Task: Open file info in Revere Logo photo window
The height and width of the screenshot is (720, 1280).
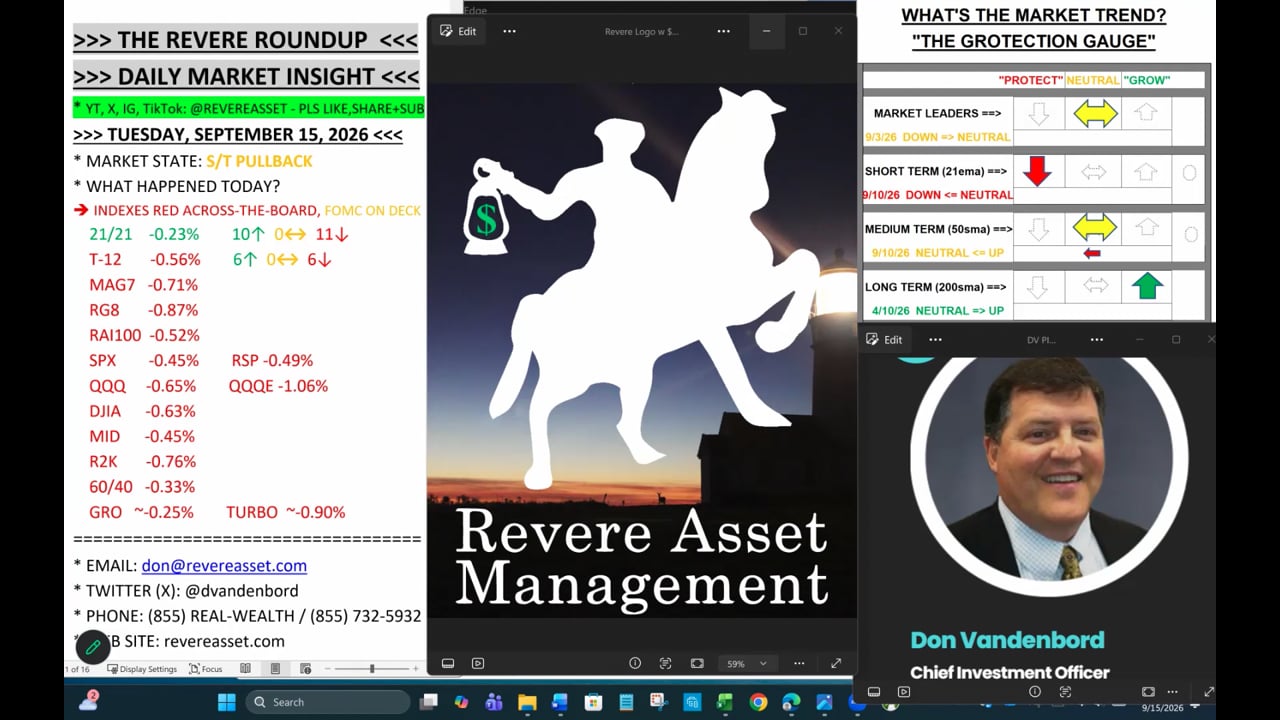Action: click(634, 663)
